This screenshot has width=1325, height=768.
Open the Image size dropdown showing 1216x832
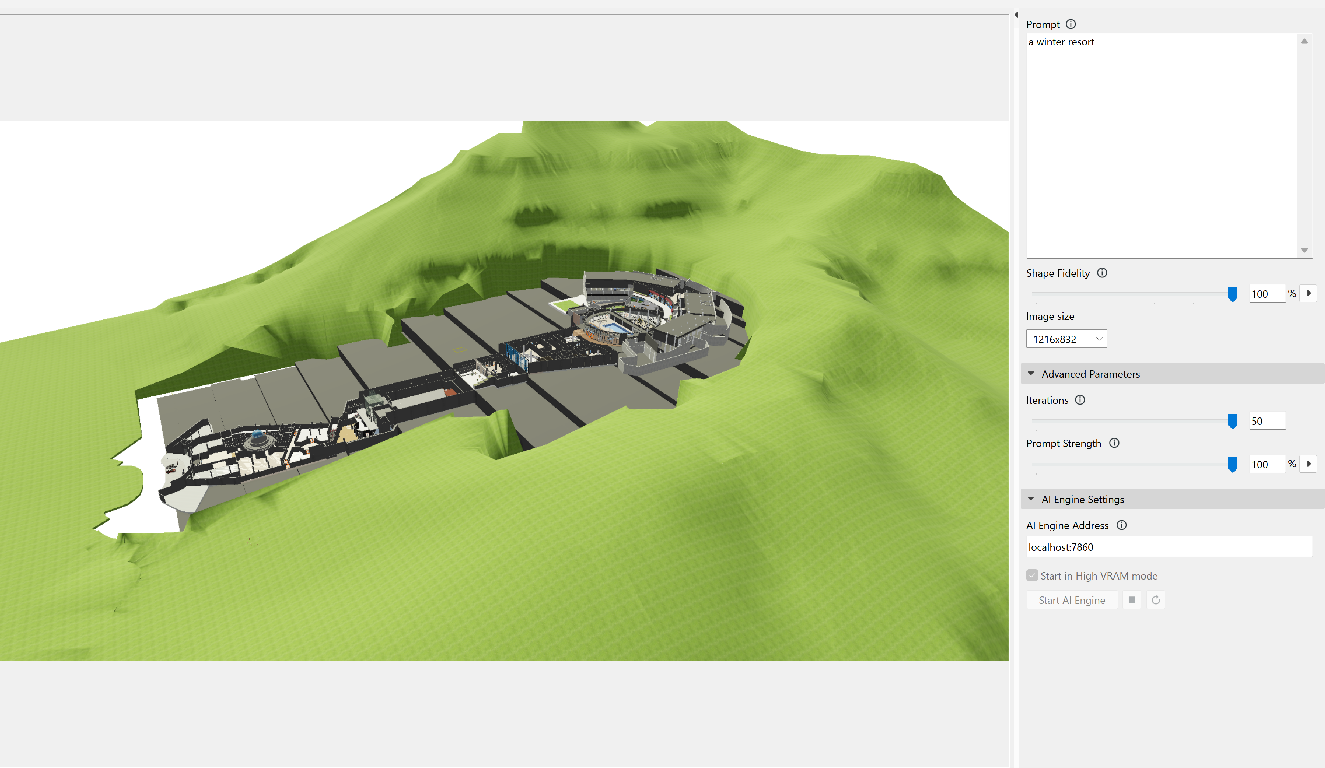coord(1066,339)
